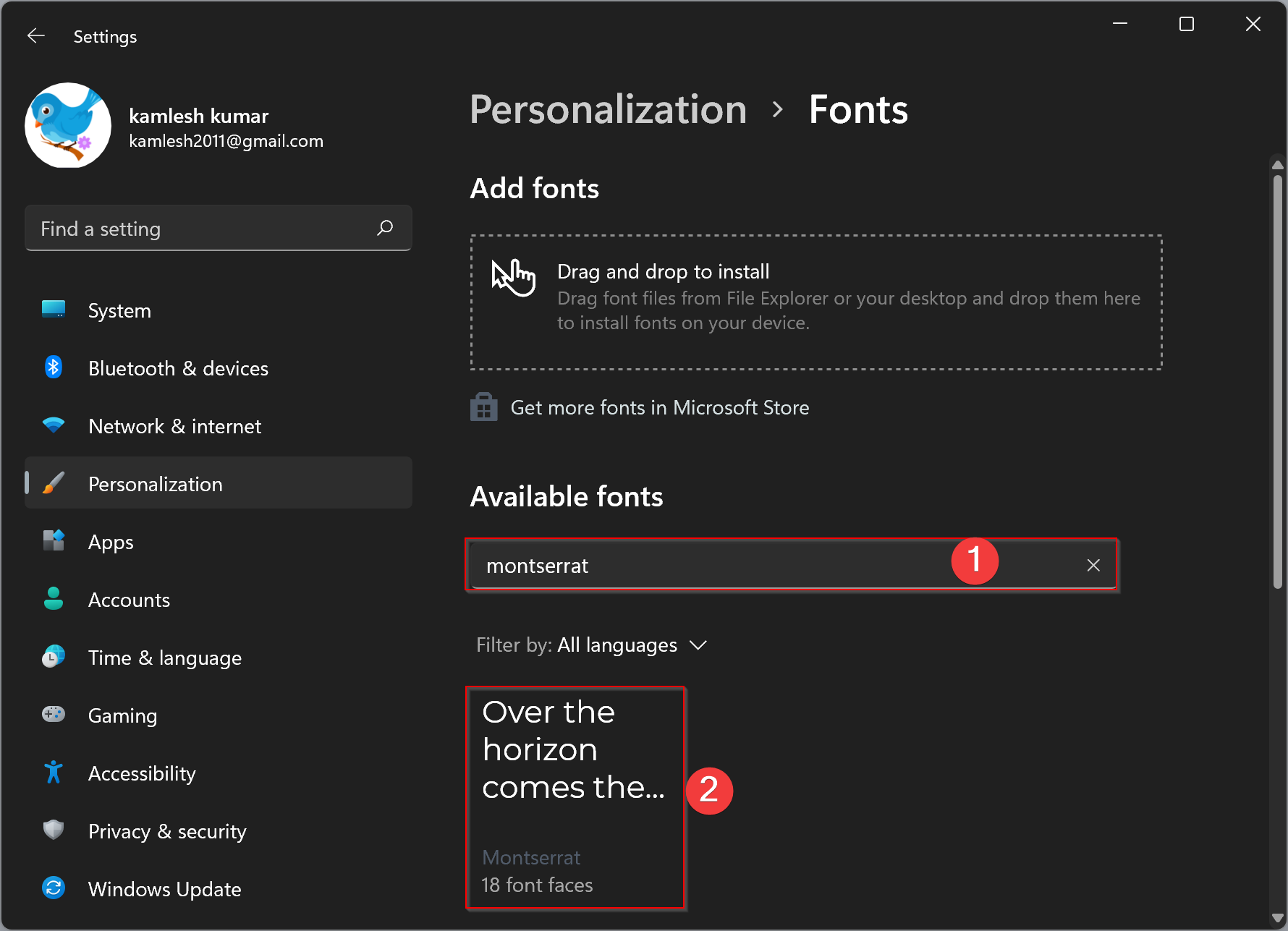Click the Network wifi icon
1288x931 pixels.
pos(54,425)
